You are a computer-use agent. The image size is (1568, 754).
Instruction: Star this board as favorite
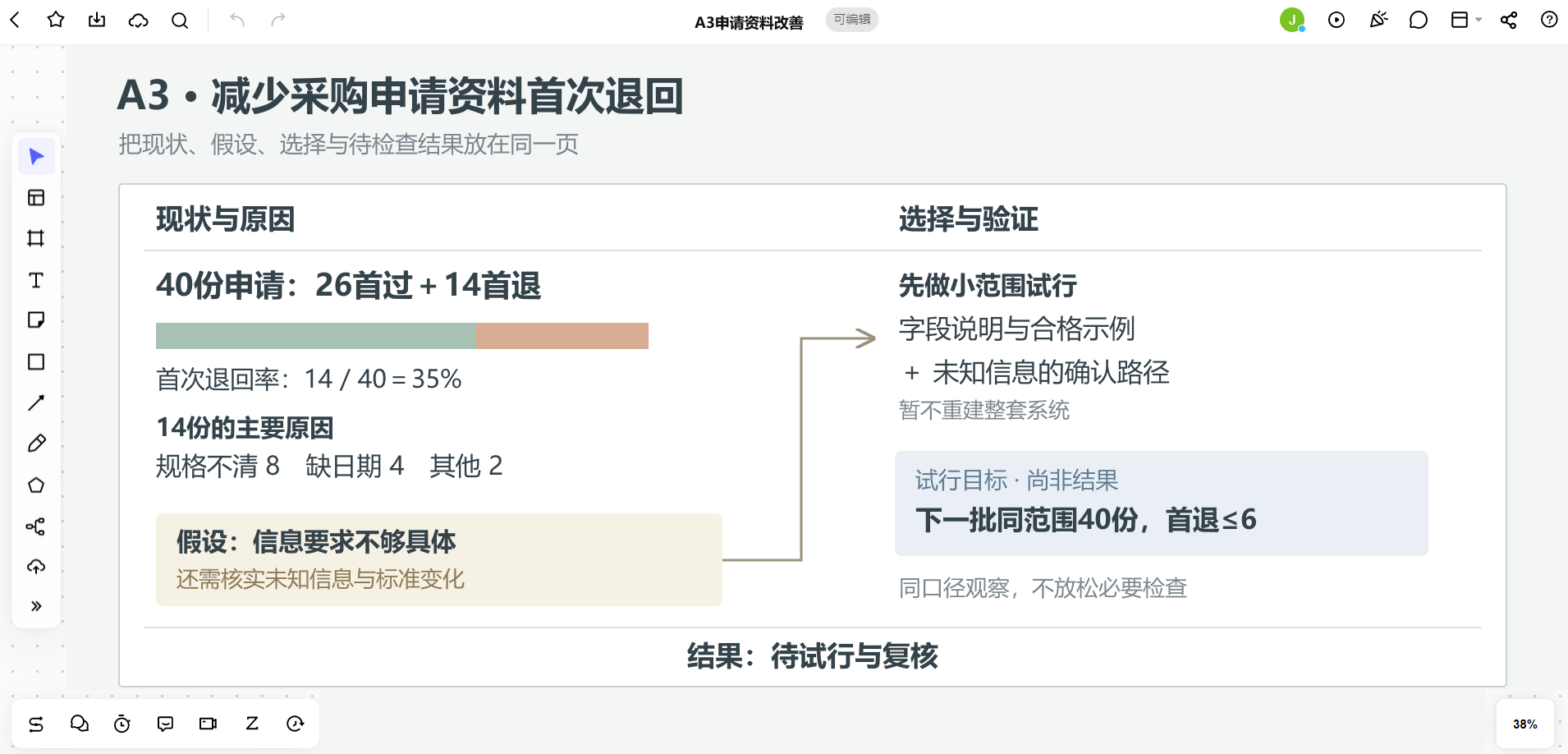click(56, 20)
